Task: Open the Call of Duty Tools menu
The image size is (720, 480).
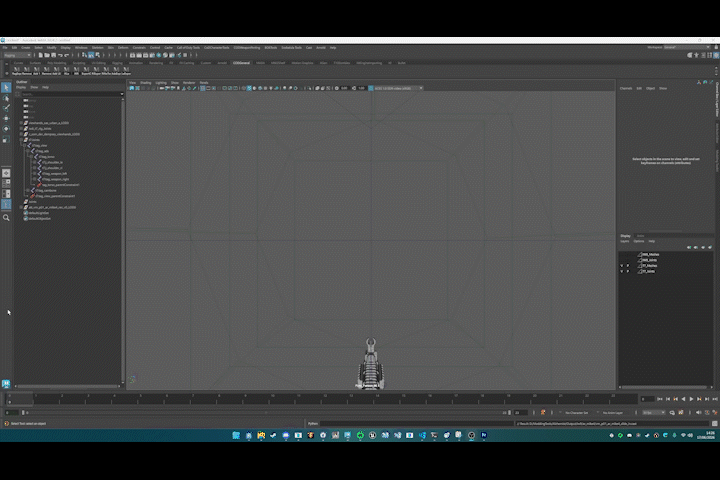Action: coord(188,47)
